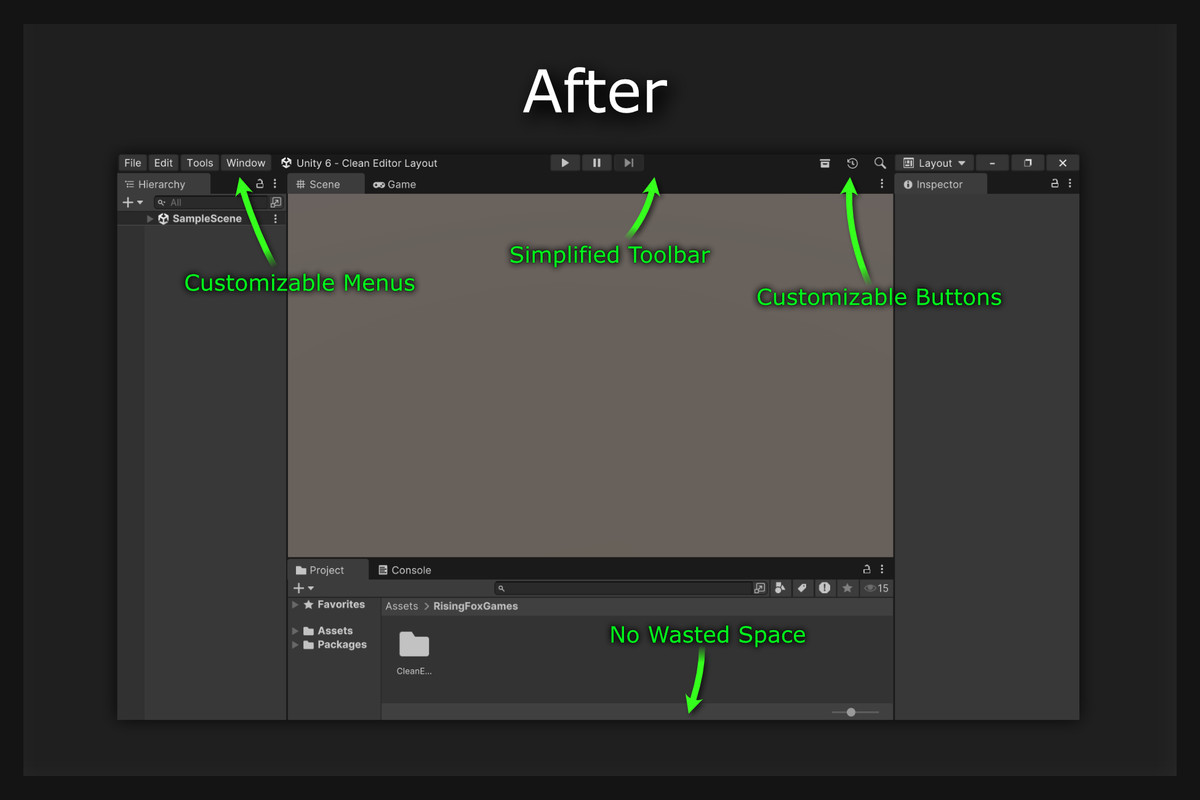Click the Assets breadcrumb link

(x=401, y=606)
